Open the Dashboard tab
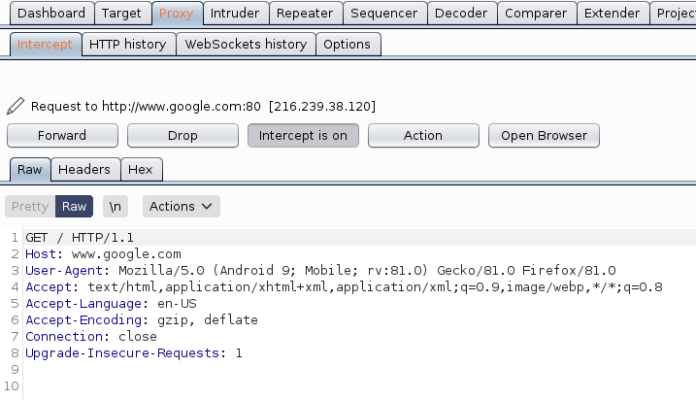 pos(51,13)
